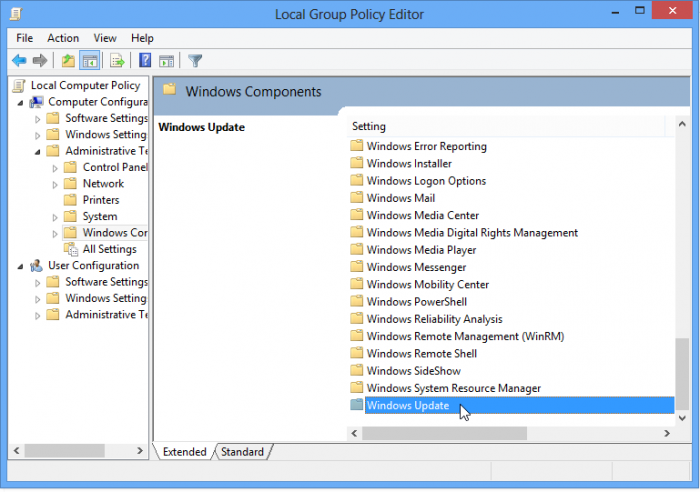Expand Windows Settings under User Configuration
This screenshot has height=492, width=700.
(x=38, y=299)
